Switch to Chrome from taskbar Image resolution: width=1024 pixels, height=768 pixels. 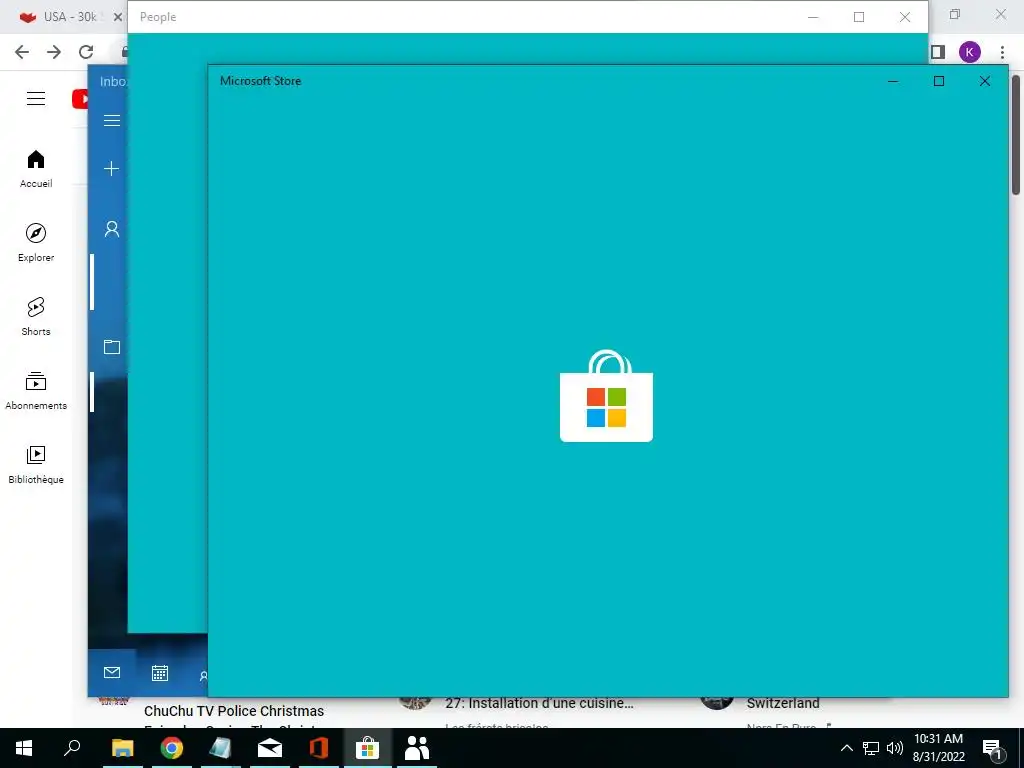tap(172, 748)
